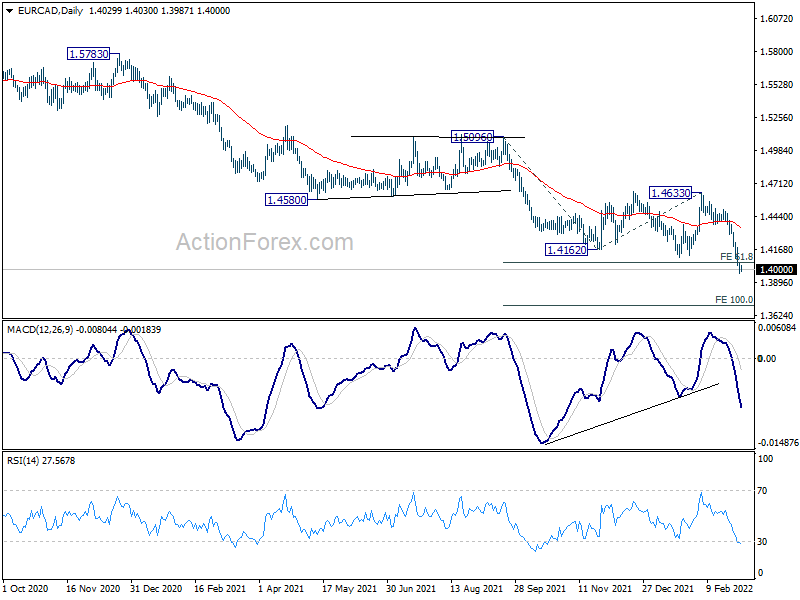Screen dimensions: 800x600
Task: Click the 1.44400 price axis value
Action: point(777,216)
